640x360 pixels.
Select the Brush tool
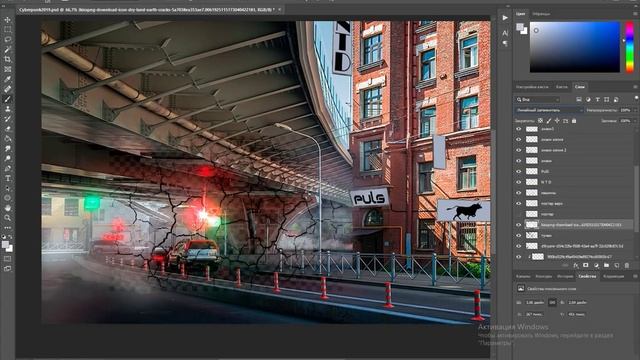7,99
